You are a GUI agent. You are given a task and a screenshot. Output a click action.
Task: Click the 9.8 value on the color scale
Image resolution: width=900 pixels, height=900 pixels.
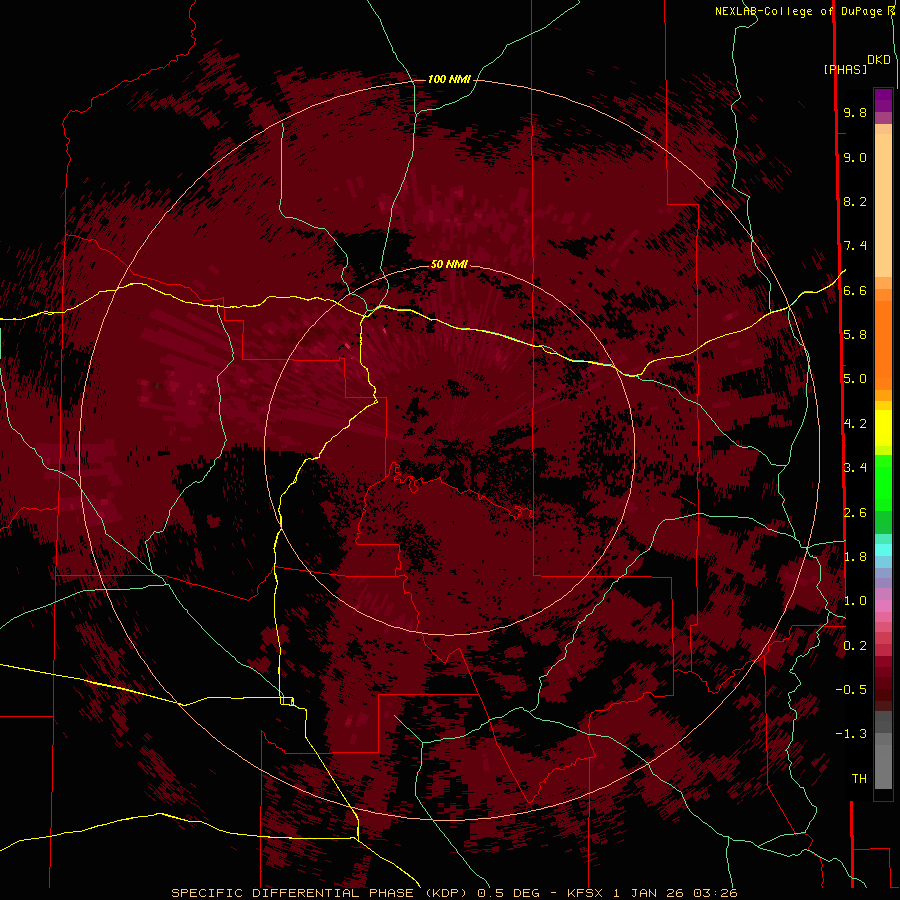855,112
